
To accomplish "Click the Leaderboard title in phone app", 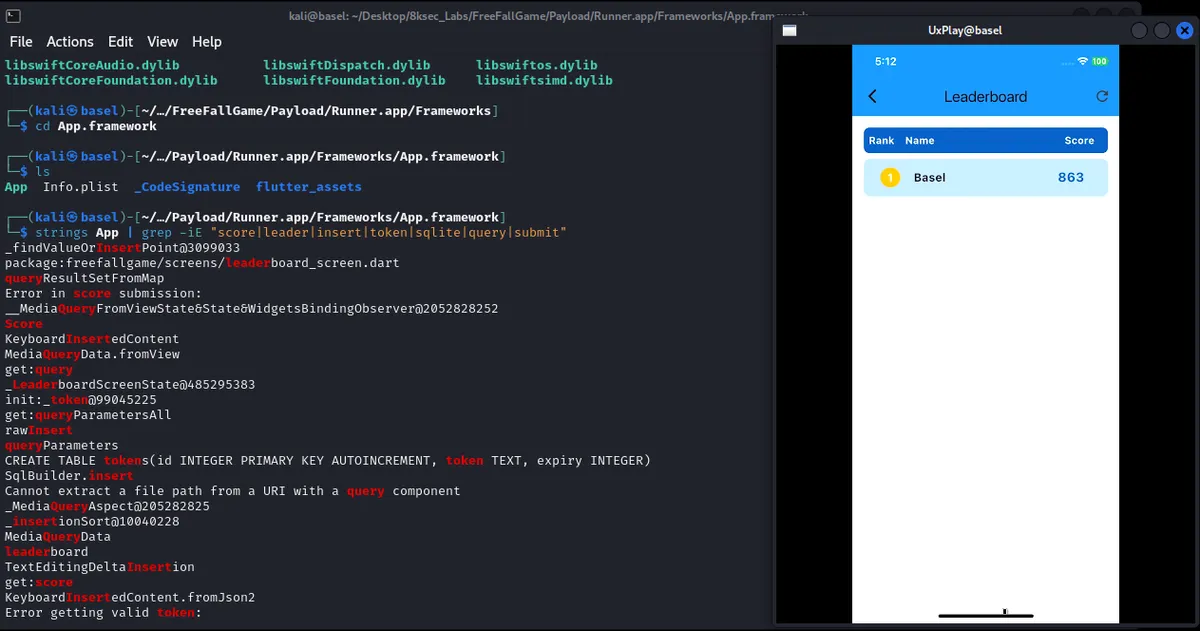I will [985, 97].
